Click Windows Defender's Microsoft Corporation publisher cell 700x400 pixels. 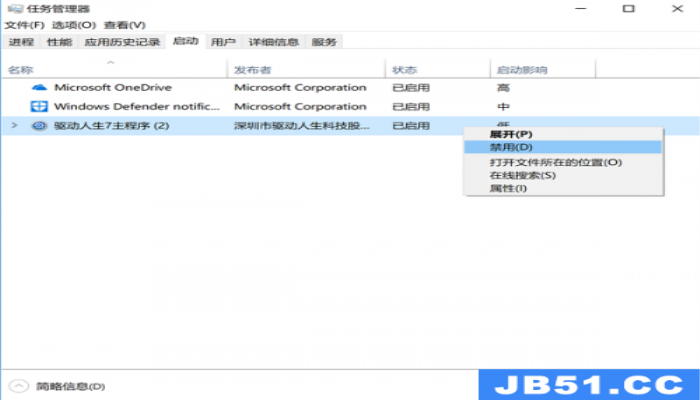tap(300, 107)
